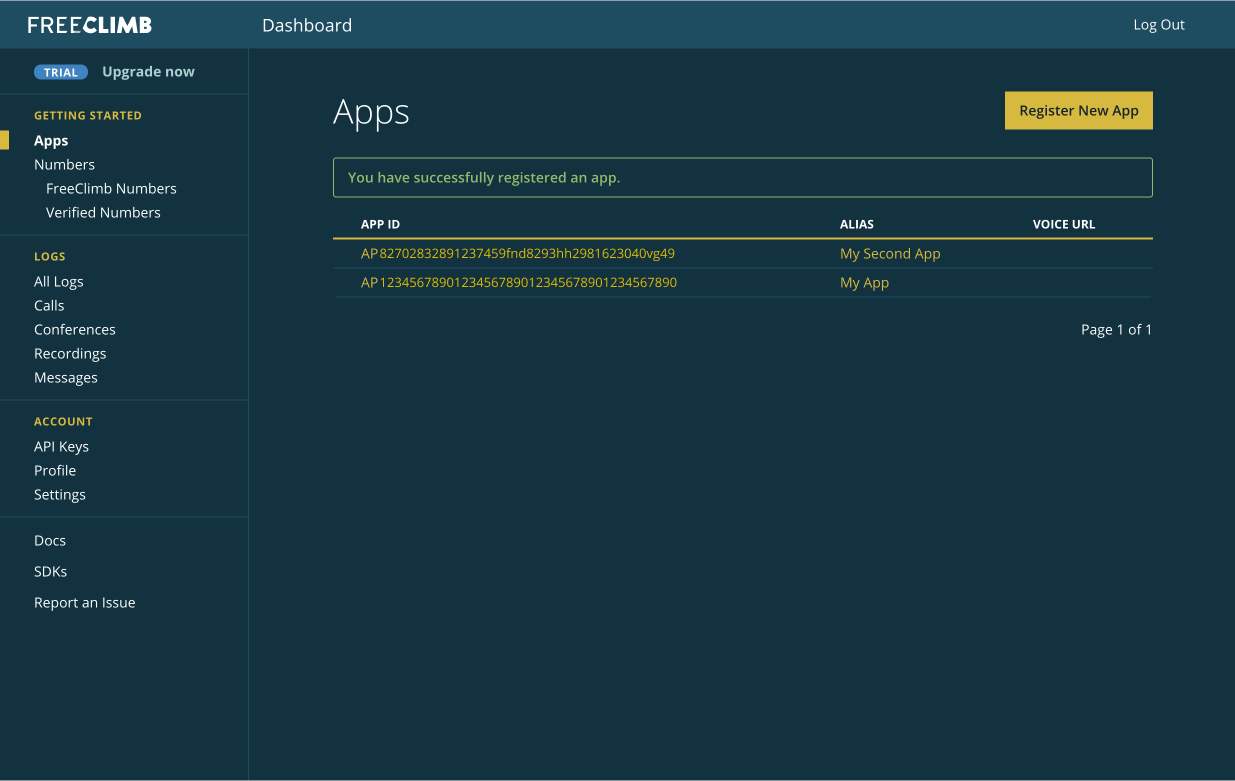
Task: Click the Apps page heading
Action: coord(371,112)
